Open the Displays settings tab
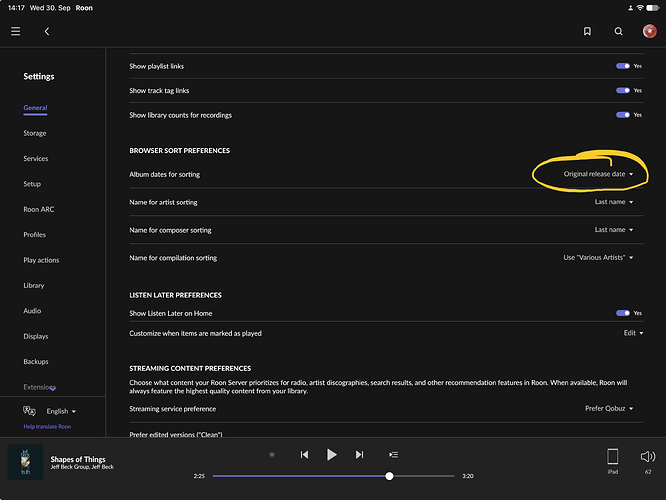The height and width of the screenshot is (500, 666). pos(36,336)
